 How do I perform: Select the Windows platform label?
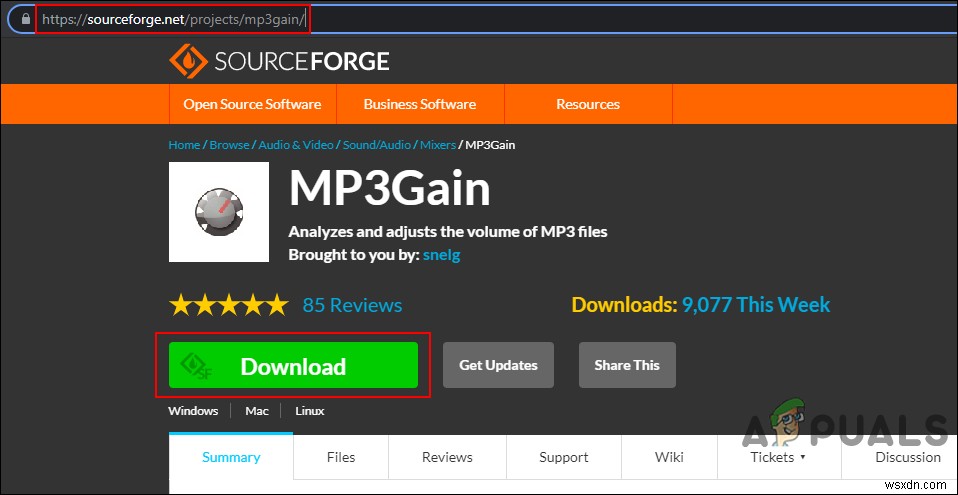193,411
